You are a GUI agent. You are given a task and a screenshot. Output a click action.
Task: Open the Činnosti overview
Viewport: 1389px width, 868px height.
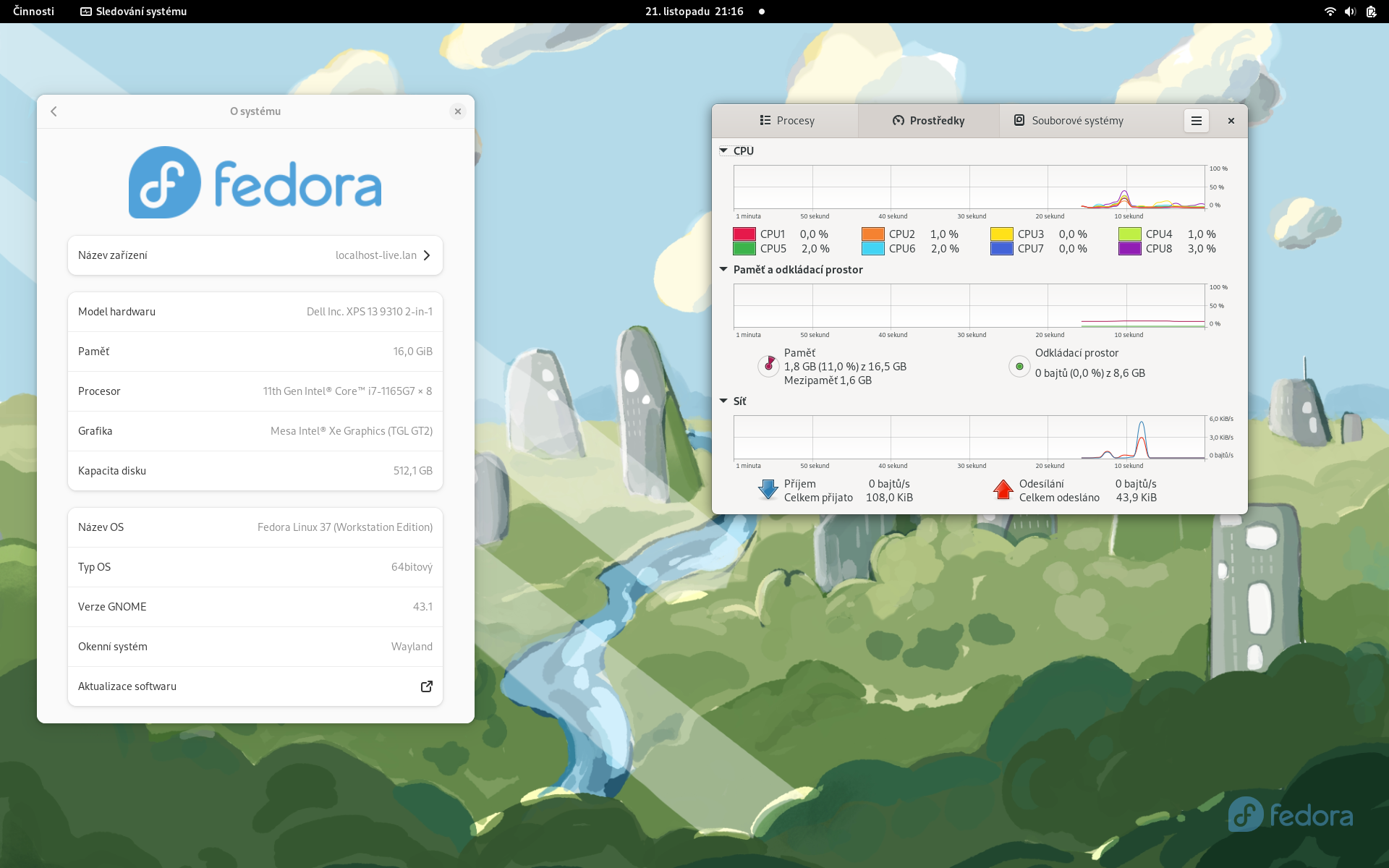coord(33,12)
